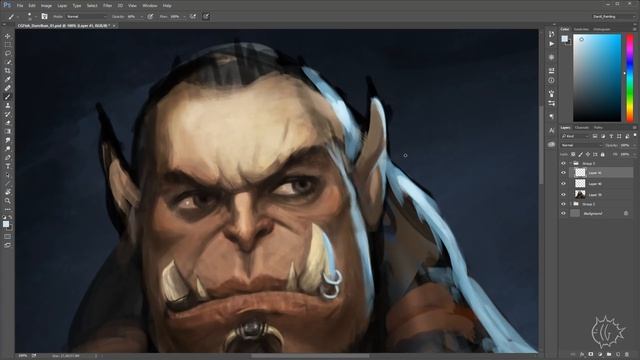Select the Clone Stamp tool

click(x=8, y=105)
